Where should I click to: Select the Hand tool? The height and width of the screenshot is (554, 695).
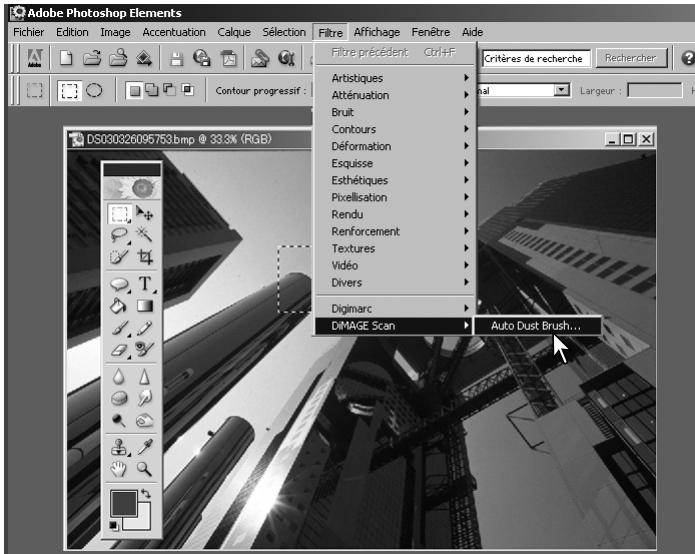[x=118, y=469]
